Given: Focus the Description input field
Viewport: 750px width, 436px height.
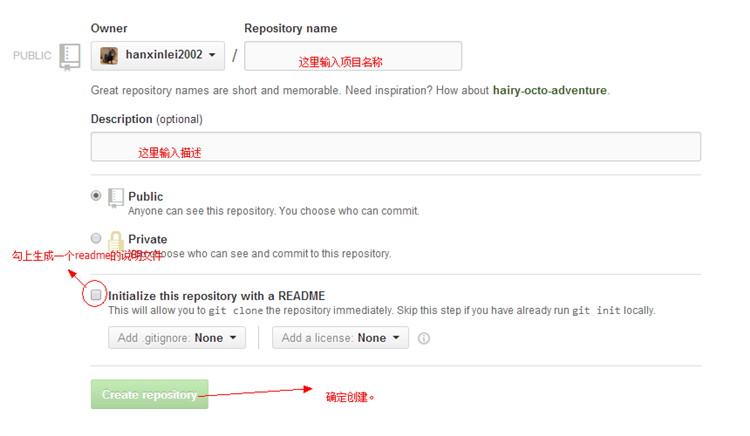Looking at the screenshot, I should click(396, 147).
